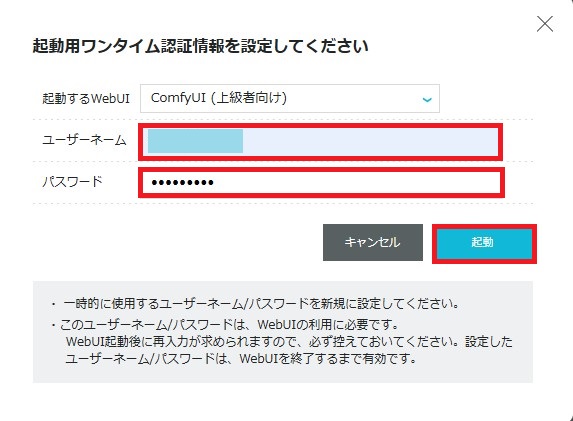
Task: Click empty area of password field
Action: pos(357,183)
